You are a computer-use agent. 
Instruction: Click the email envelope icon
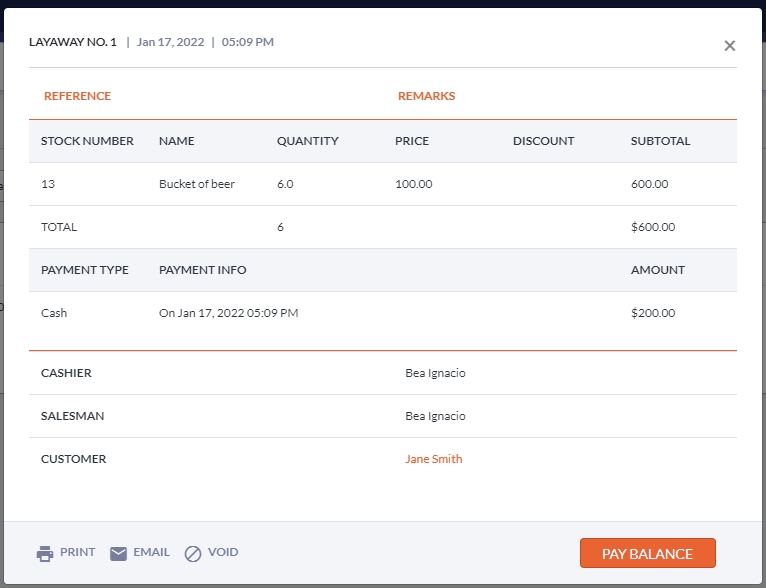118,553
